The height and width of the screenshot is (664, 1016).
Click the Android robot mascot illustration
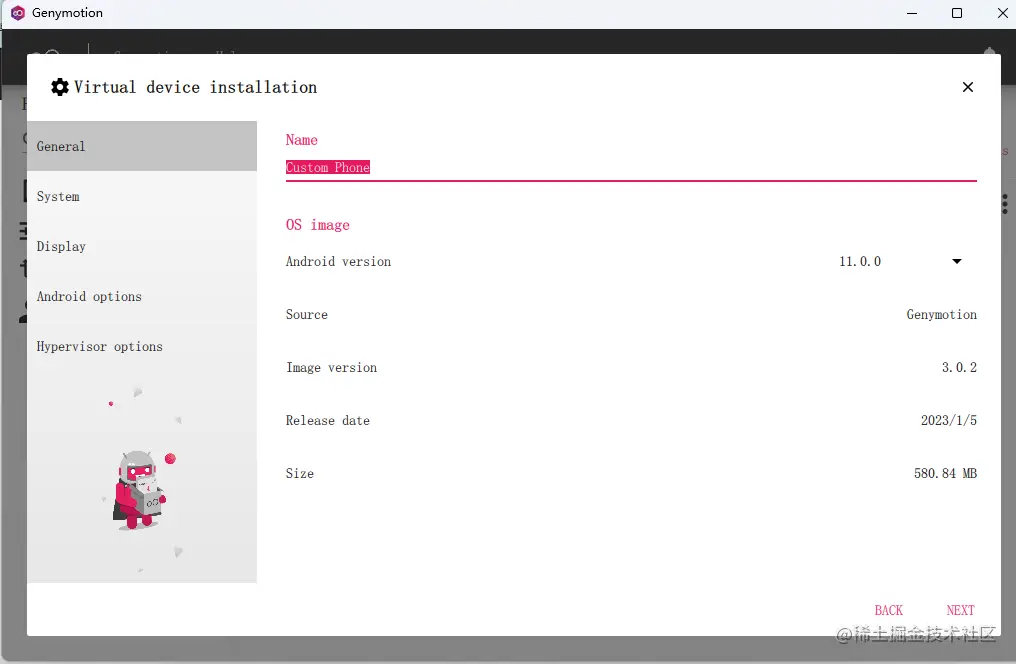[x=141, y=489]
